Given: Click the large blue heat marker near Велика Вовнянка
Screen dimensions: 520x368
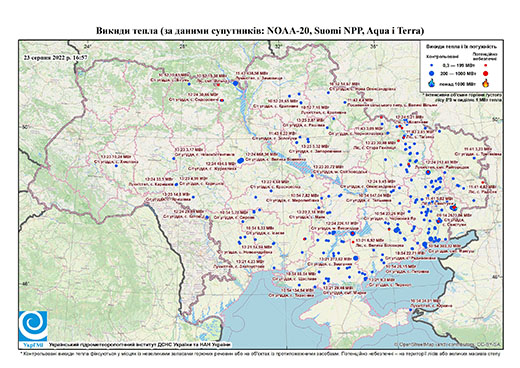Looking at the screenshot, I should pos(240,160).
